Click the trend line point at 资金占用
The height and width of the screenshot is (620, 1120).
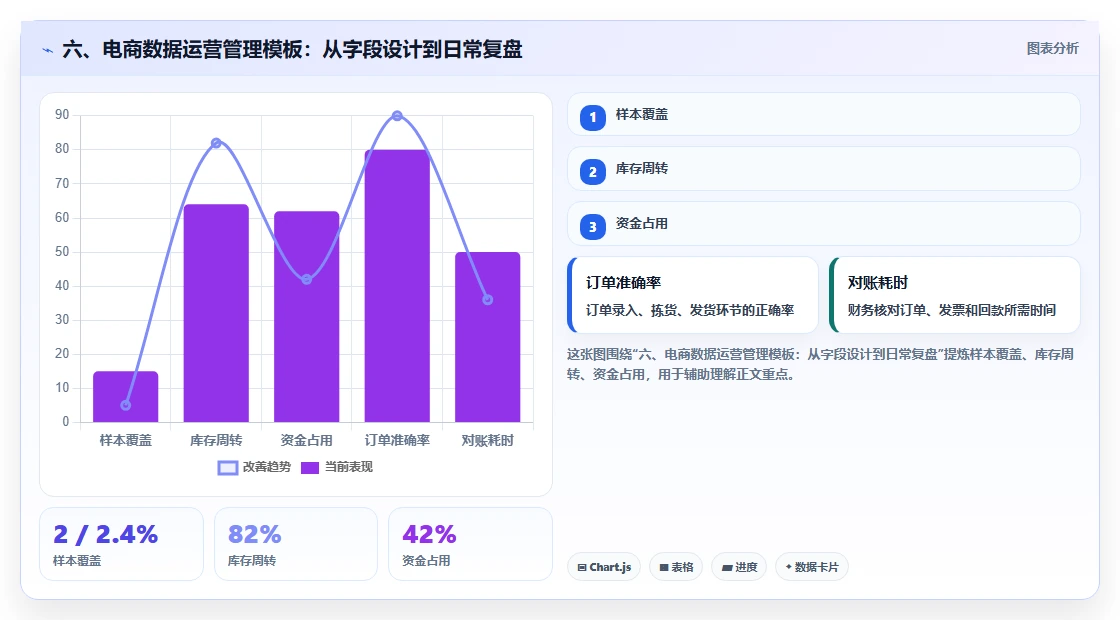[306, 279]
